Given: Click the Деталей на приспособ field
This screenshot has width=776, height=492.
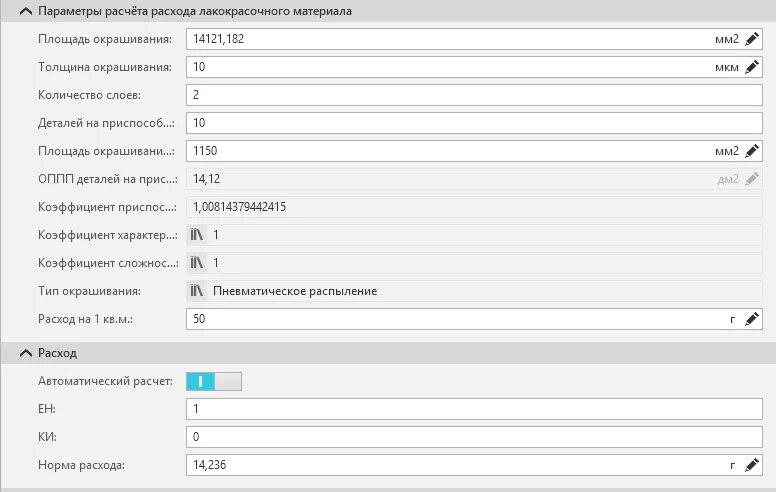Looking at the screenshot, I should point(474,123).
